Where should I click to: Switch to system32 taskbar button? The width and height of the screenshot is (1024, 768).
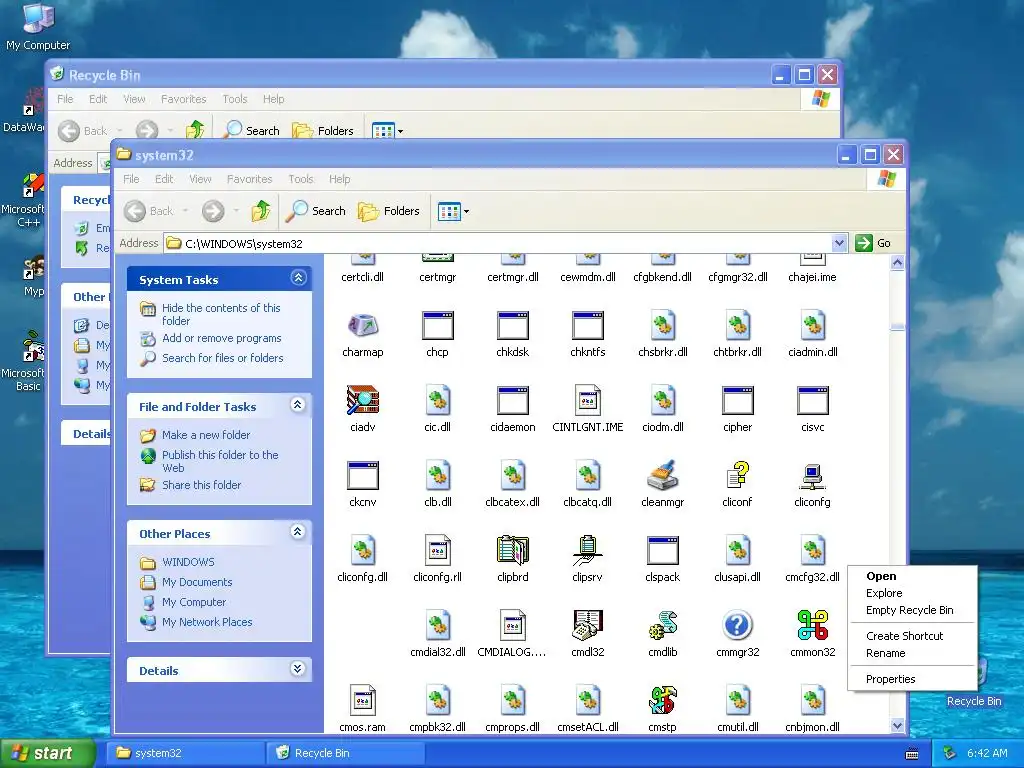[x=185, y=753]
